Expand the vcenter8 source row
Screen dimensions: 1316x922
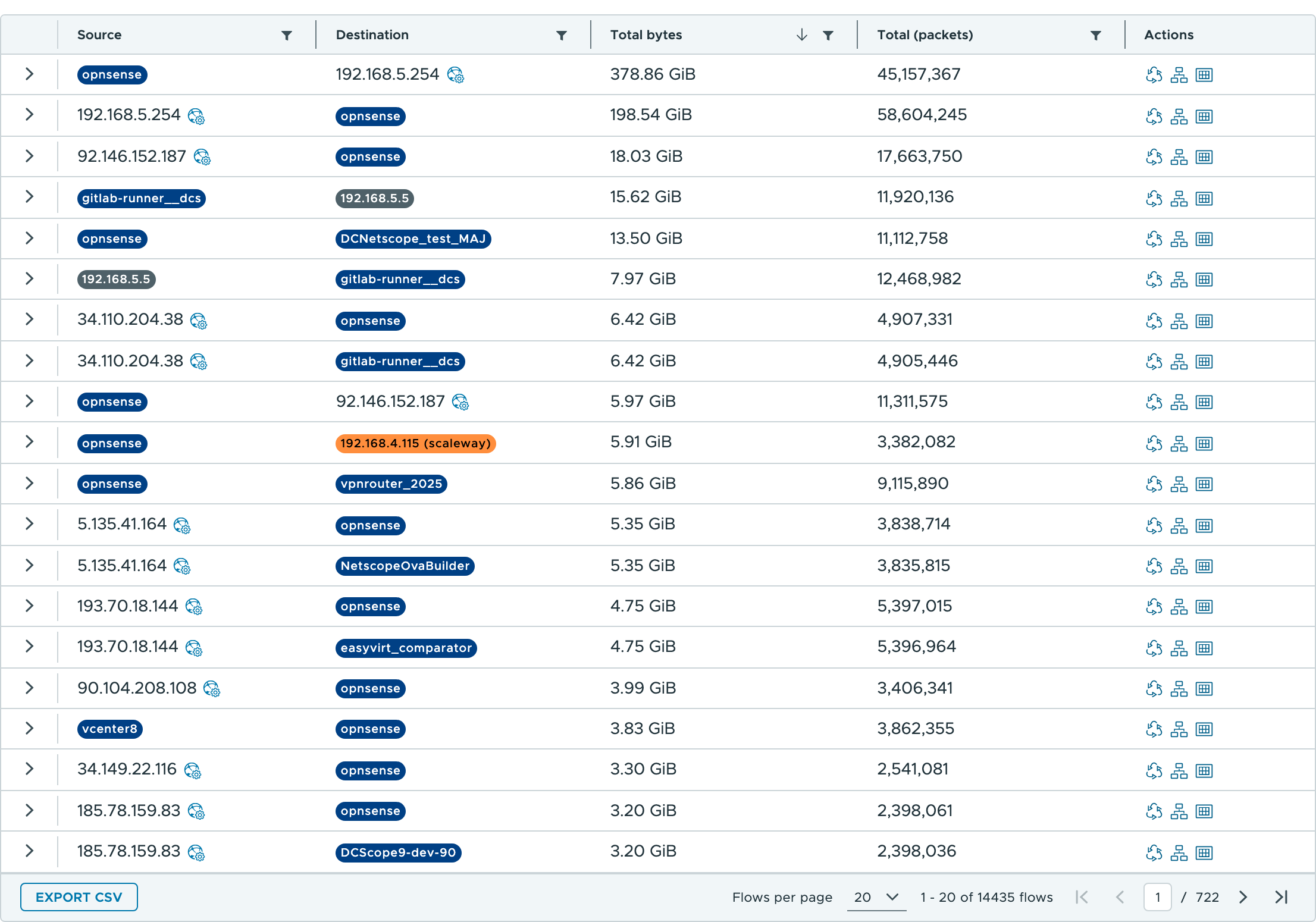[29, 729]
